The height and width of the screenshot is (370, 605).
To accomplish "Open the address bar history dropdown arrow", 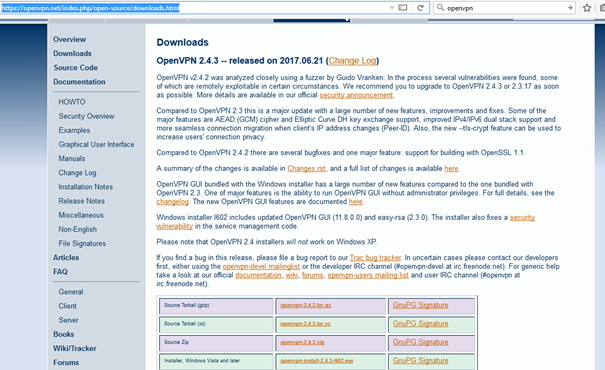I will (x=392, y=8).
